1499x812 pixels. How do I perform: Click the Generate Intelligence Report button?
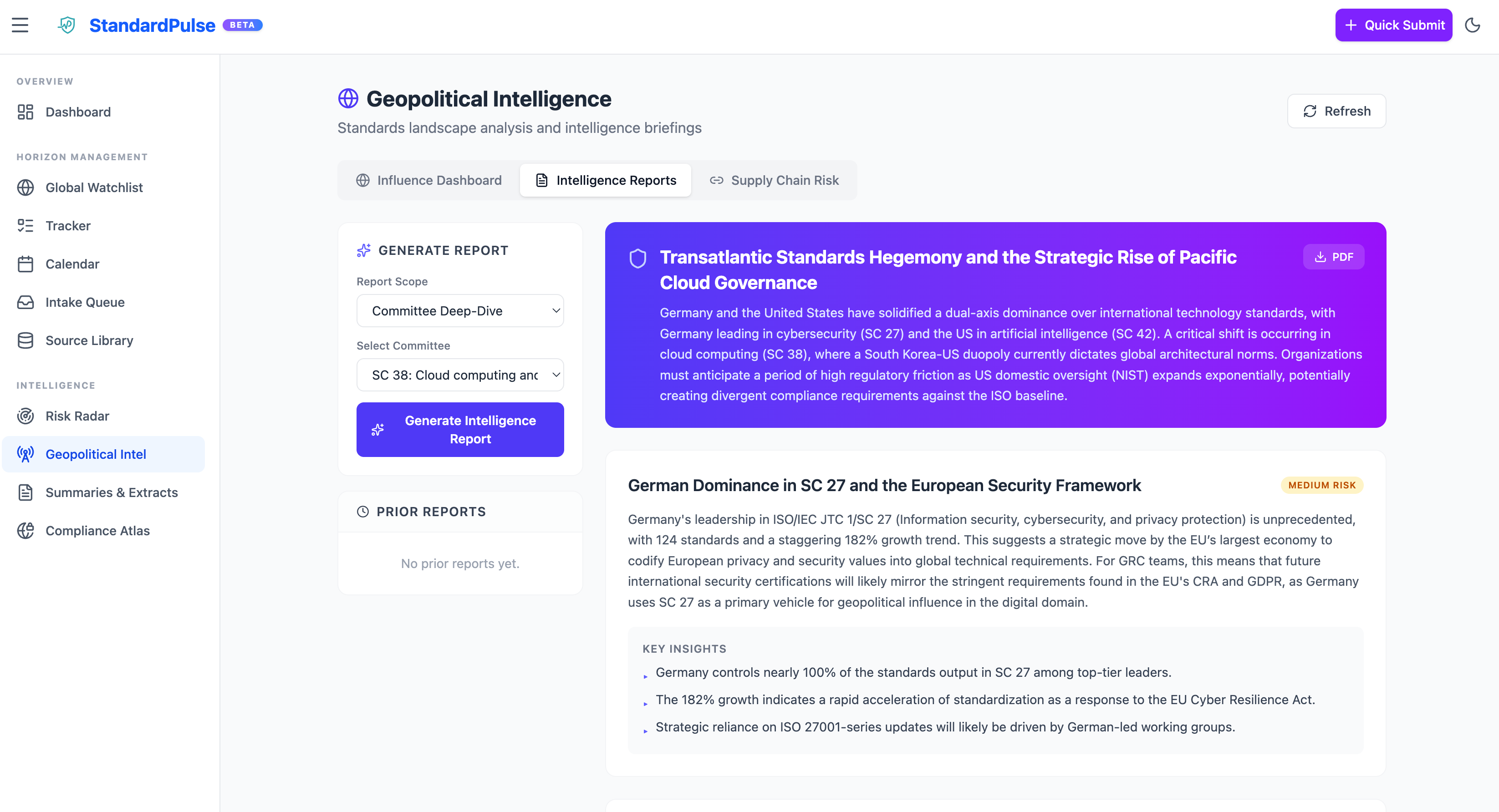click(460, 429)
